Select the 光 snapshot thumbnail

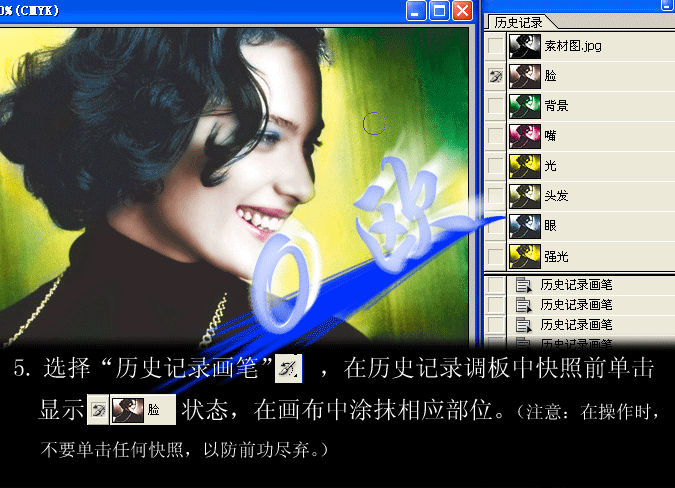pos(525,167)
